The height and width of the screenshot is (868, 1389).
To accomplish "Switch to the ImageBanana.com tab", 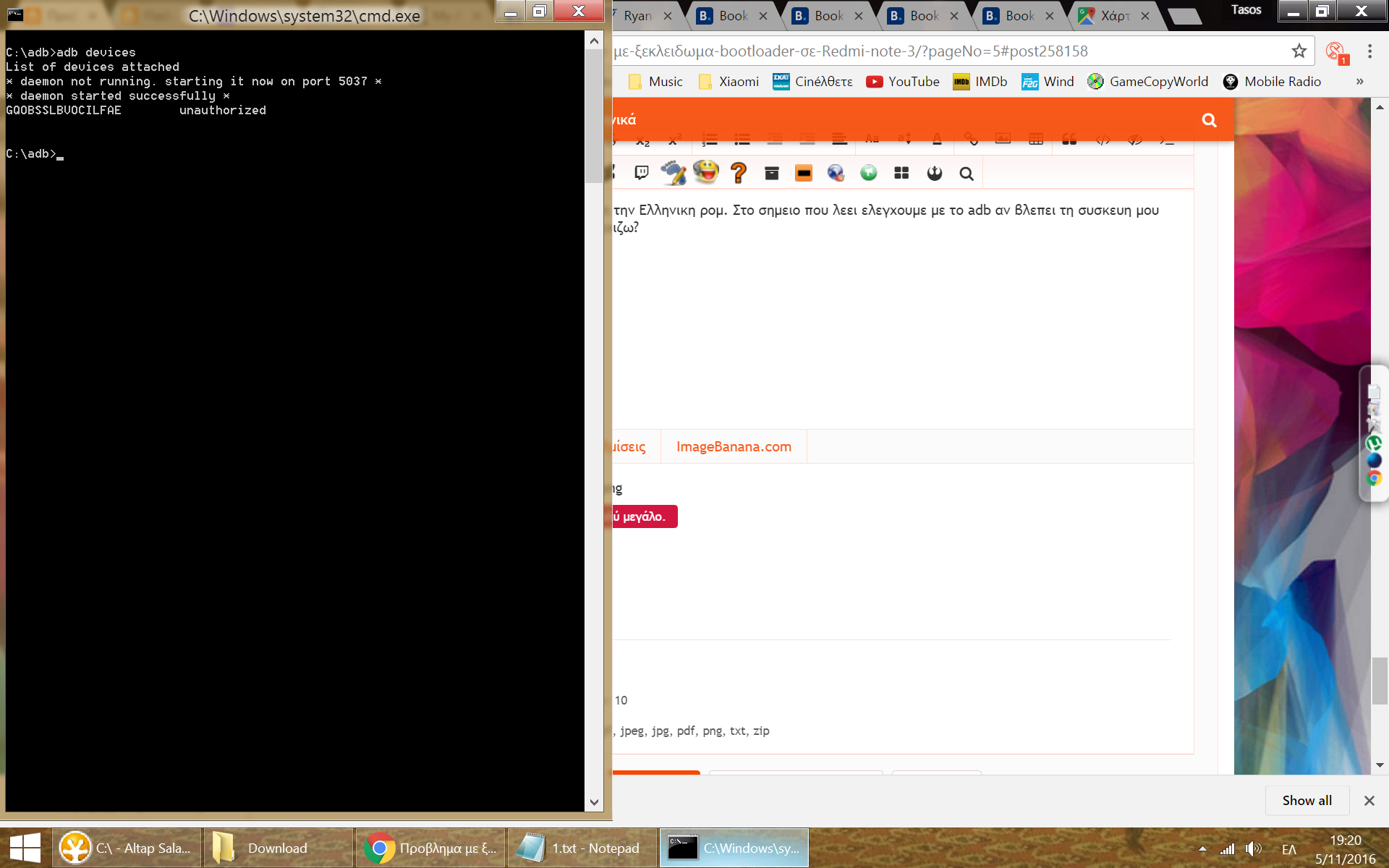I will pos(734,446).
